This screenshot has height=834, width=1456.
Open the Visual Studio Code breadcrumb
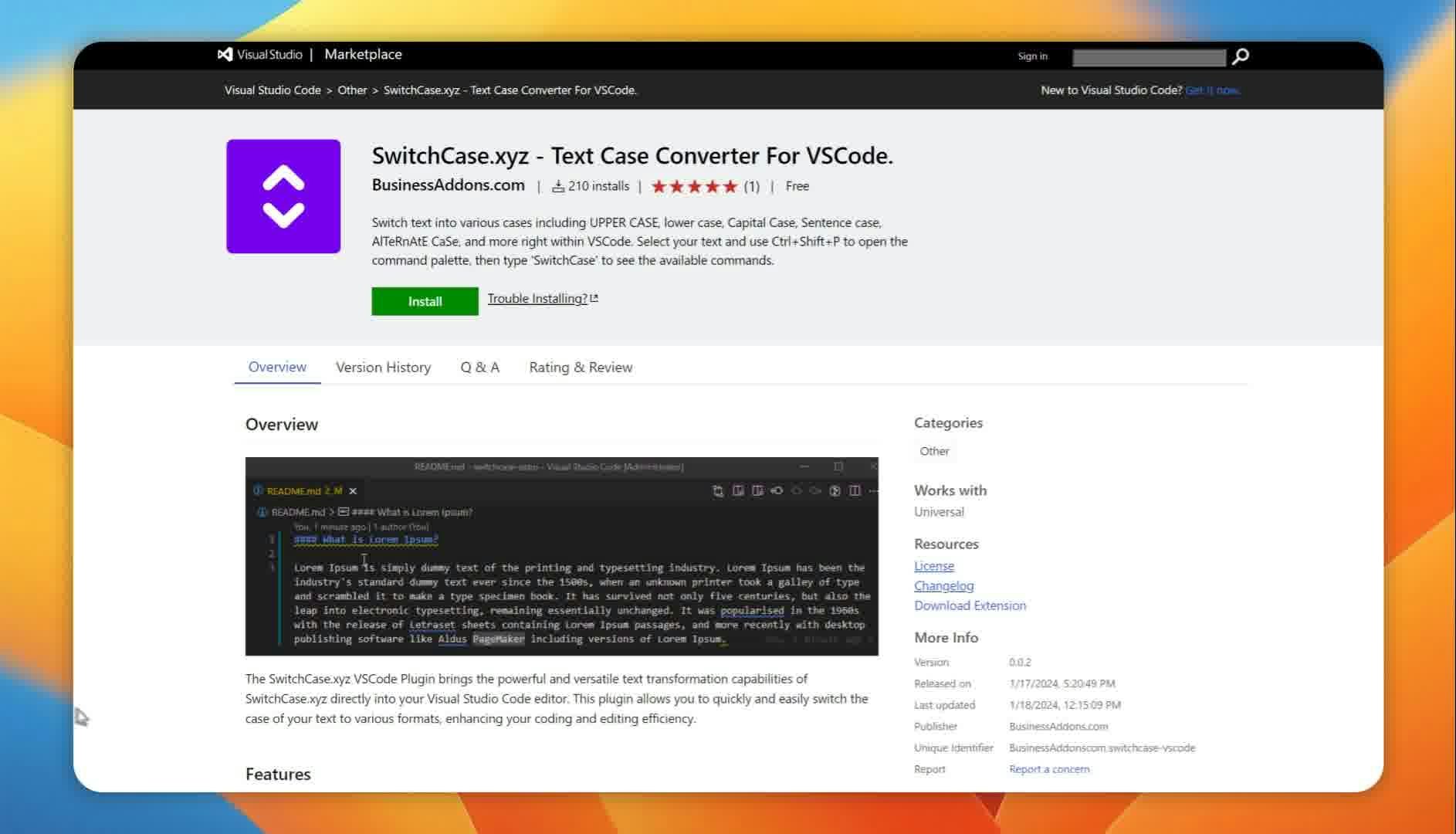click(273, 90)
